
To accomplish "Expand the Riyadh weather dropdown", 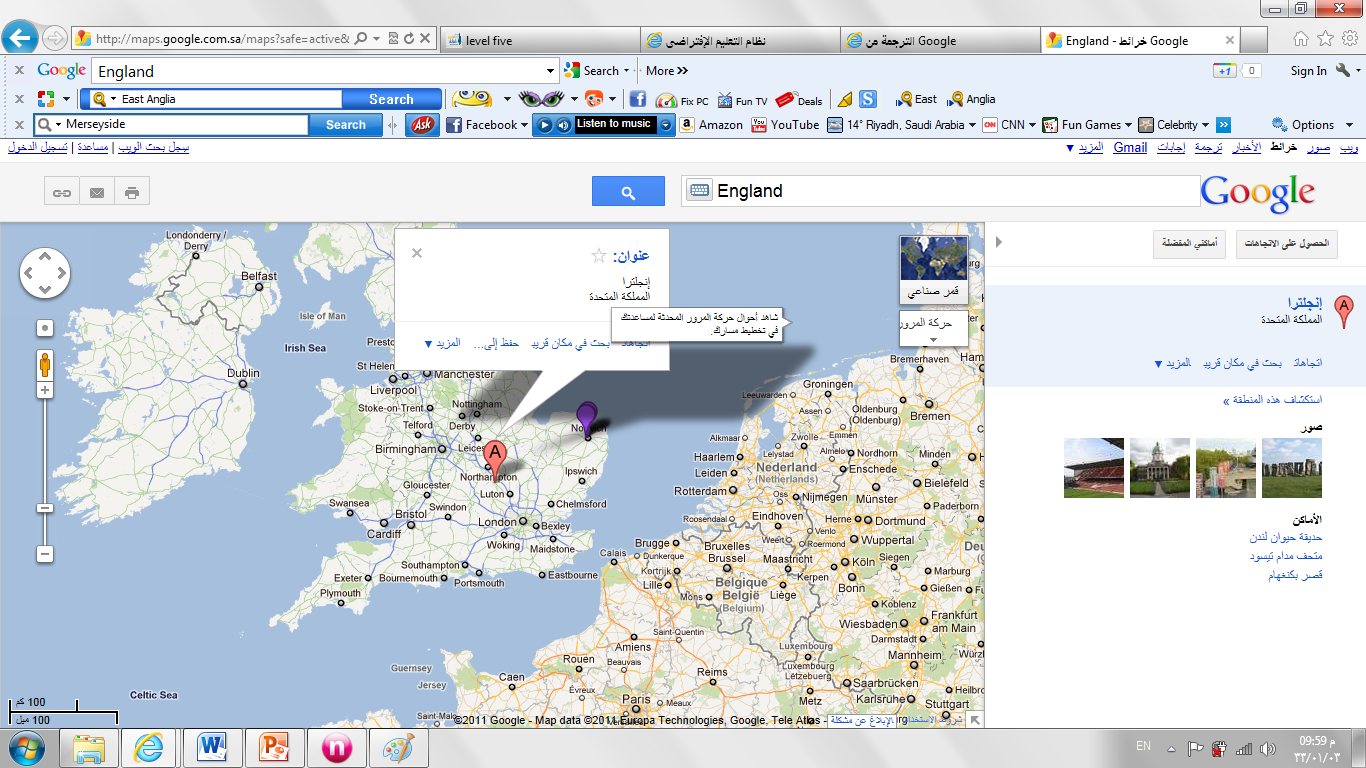I will pos(972,125).
